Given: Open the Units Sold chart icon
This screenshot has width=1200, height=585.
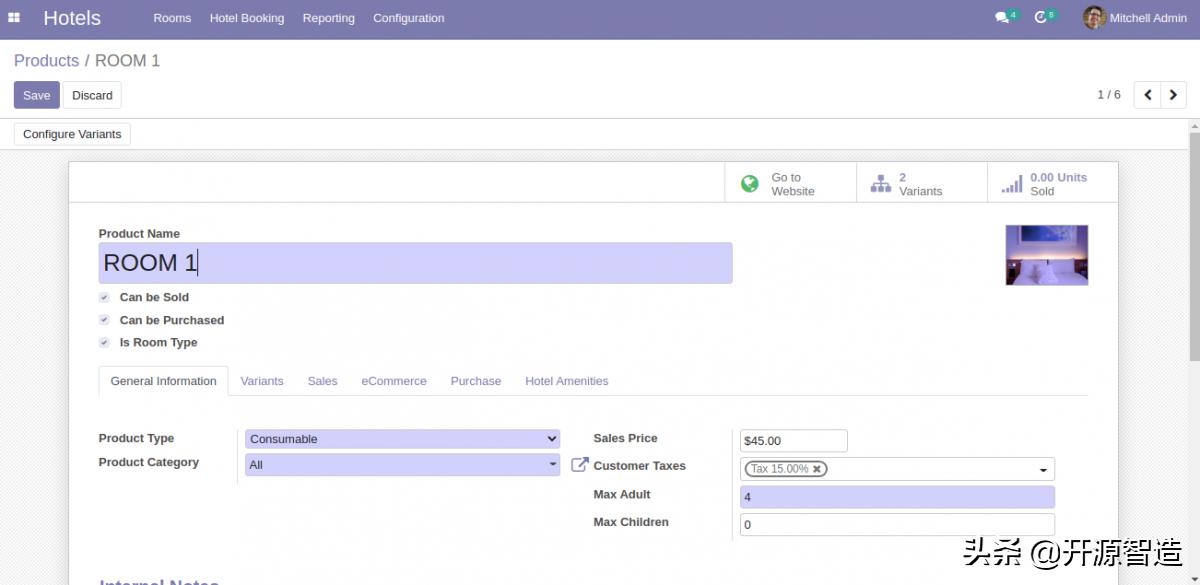Looking at the screenshot, I should click(x=1012, y=184).
